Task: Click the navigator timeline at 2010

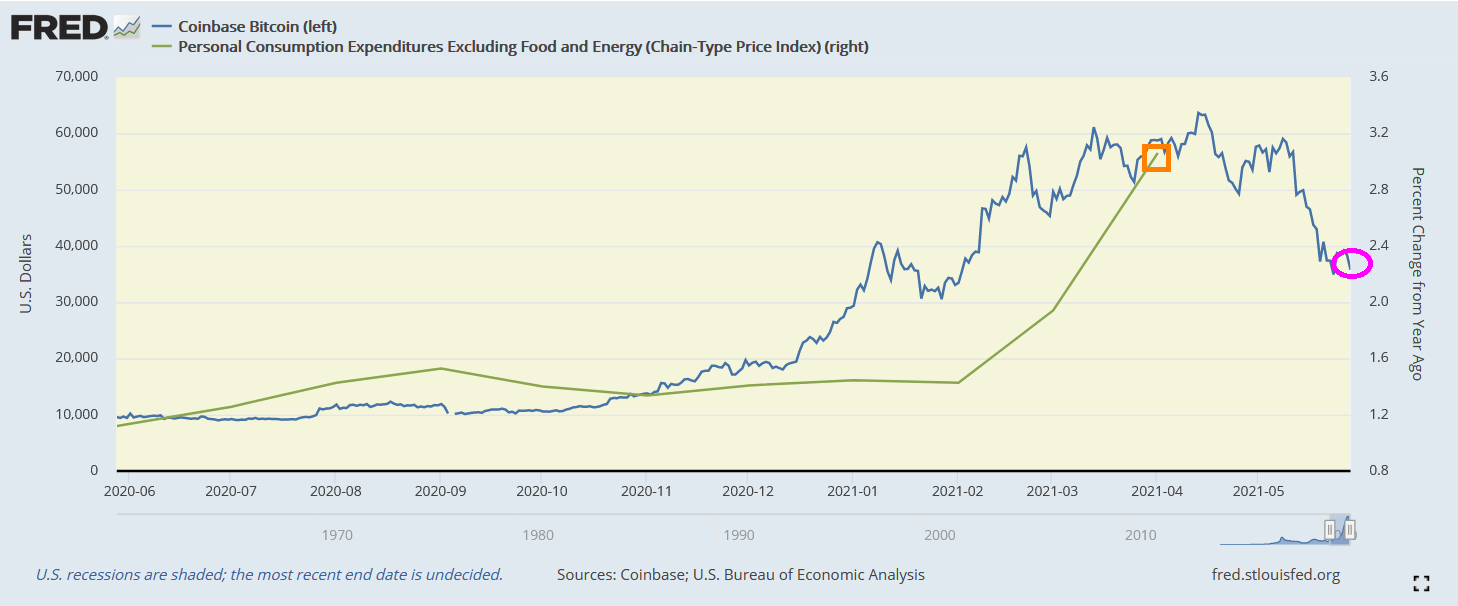Action: click(1141, 535)
